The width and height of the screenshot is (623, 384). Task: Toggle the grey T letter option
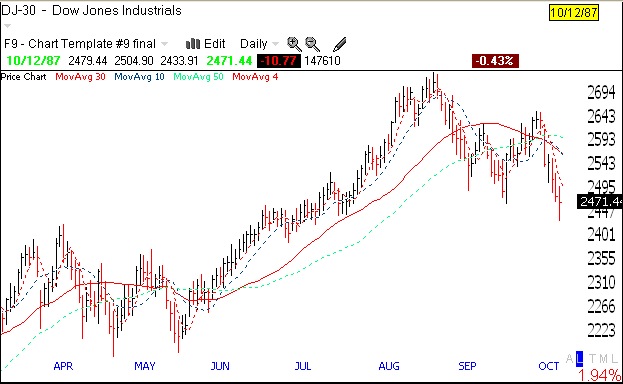click(x=592, y=359)
